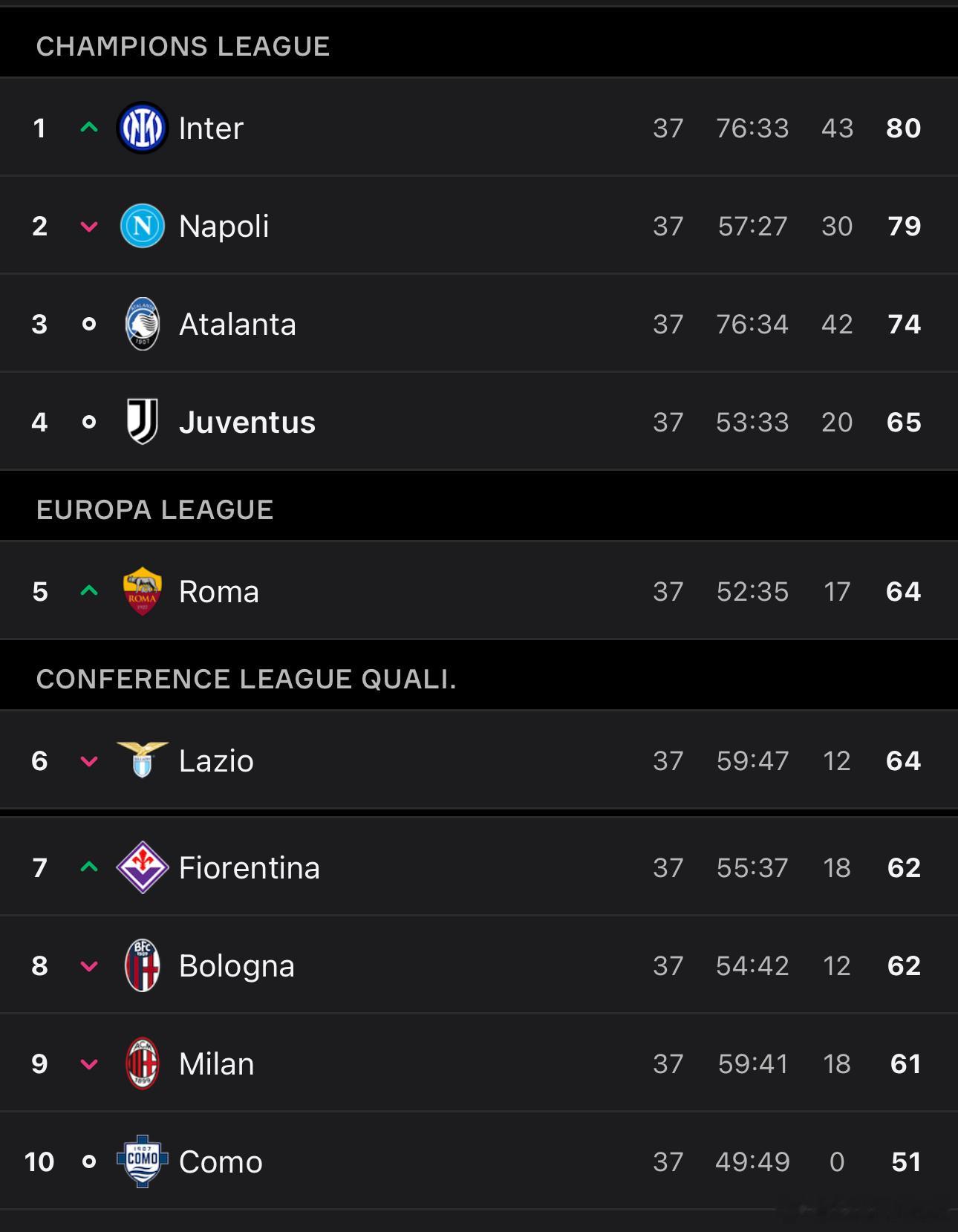The width and height of the screenshot is (958, 1232).
Task: Select the Europa League section header
Action: point(479,509)
